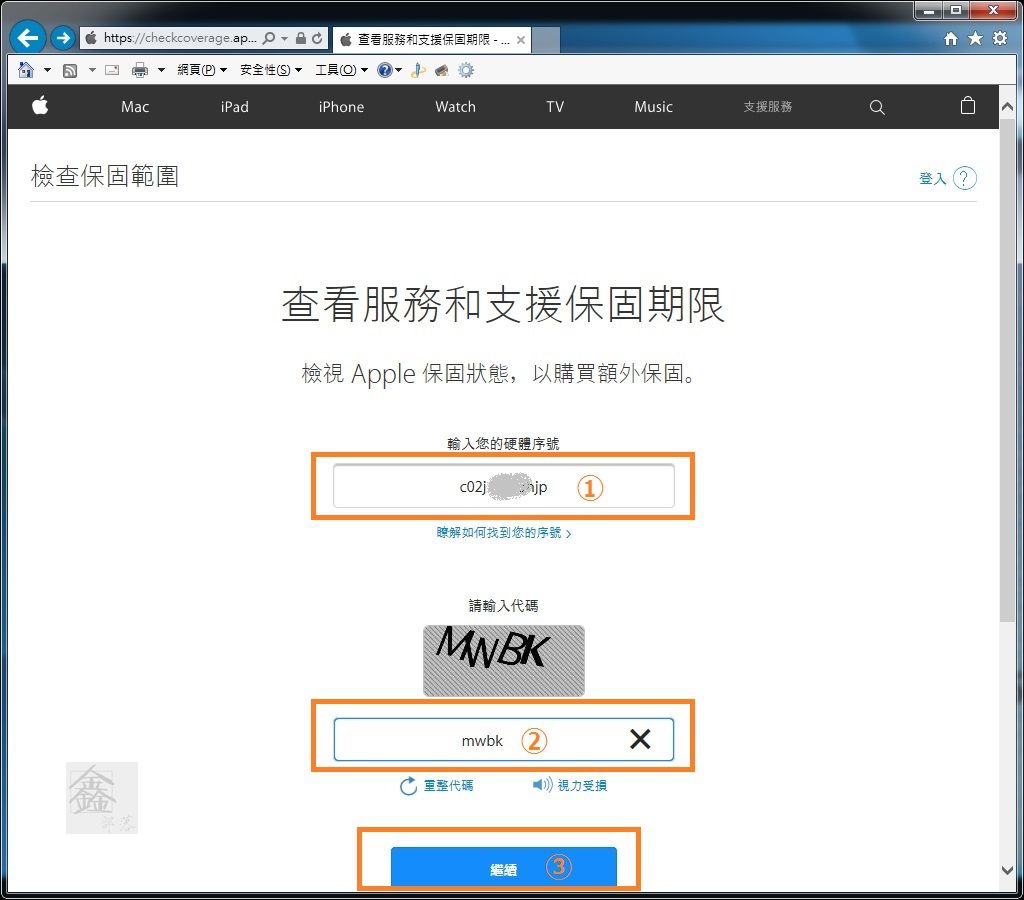Open the 支援服務 navigation item
1024x900 pixels.
pos(767,106)
